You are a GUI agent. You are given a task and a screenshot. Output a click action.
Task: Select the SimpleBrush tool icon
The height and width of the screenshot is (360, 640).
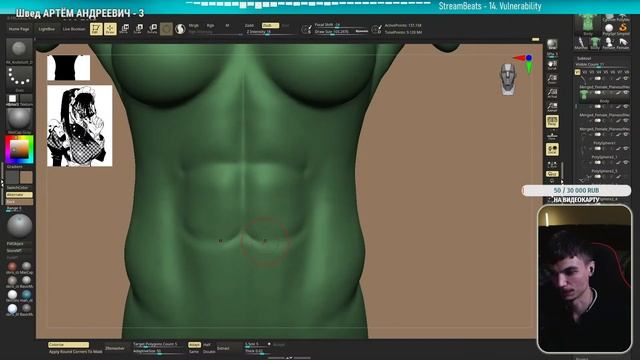(623, 29)
